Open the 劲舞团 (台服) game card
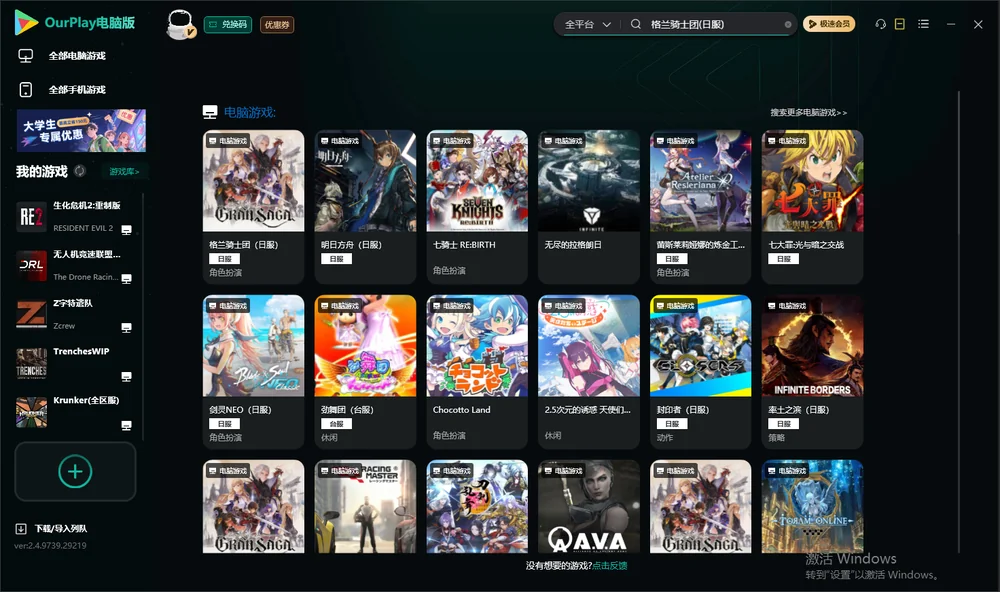 (365, 372)
